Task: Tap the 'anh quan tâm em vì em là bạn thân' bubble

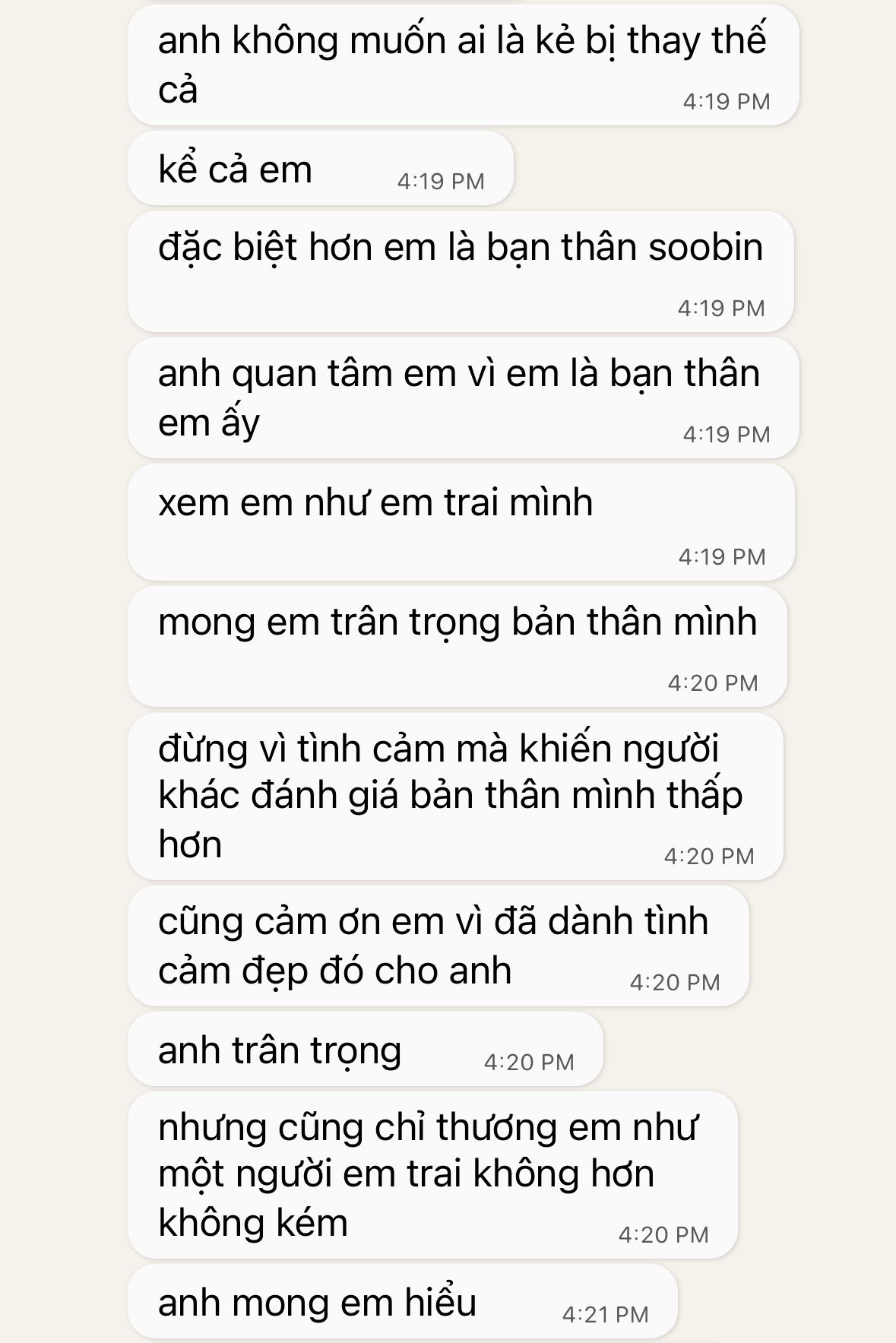Action: coord(463,398)
